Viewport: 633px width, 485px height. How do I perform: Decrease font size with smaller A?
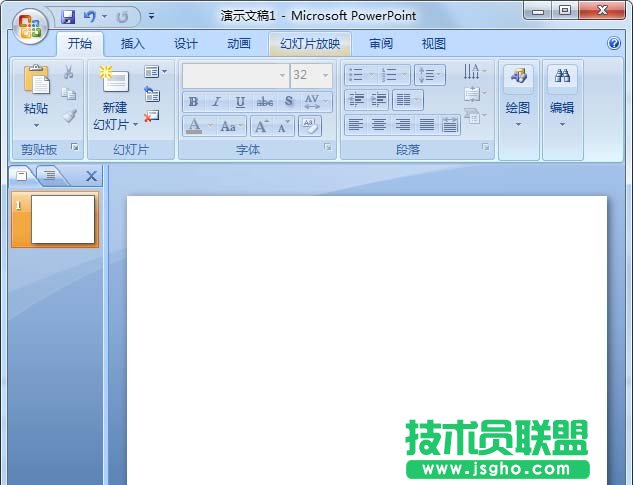click(284, 126)
